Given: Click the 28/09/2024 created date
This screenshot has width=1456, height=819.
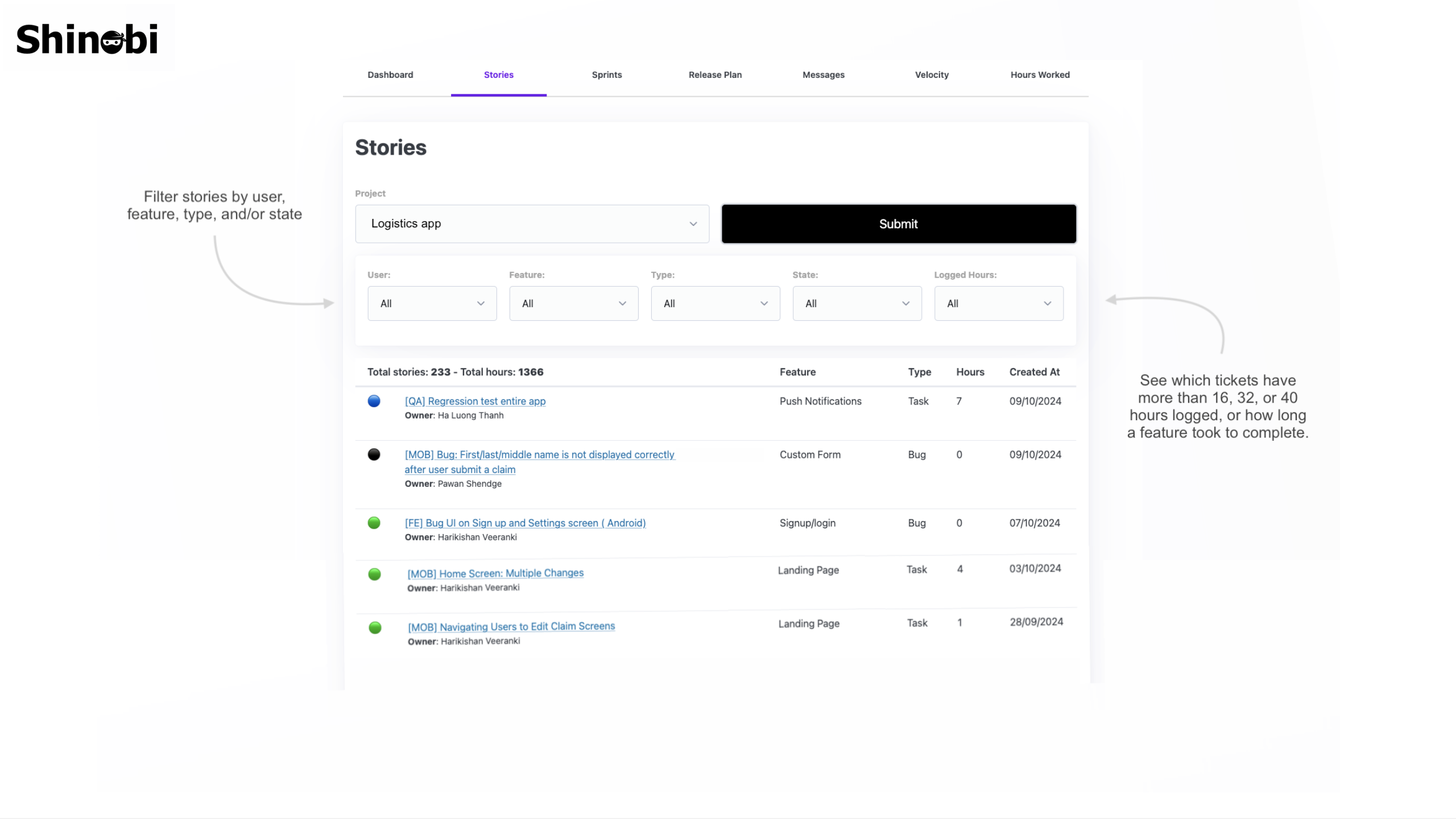Looking at the screenshot, I should (1036, 622).
